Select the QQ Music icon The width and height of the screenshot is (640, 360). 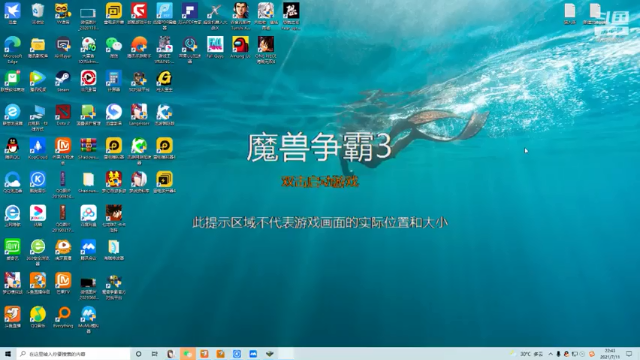pos(38,317)
